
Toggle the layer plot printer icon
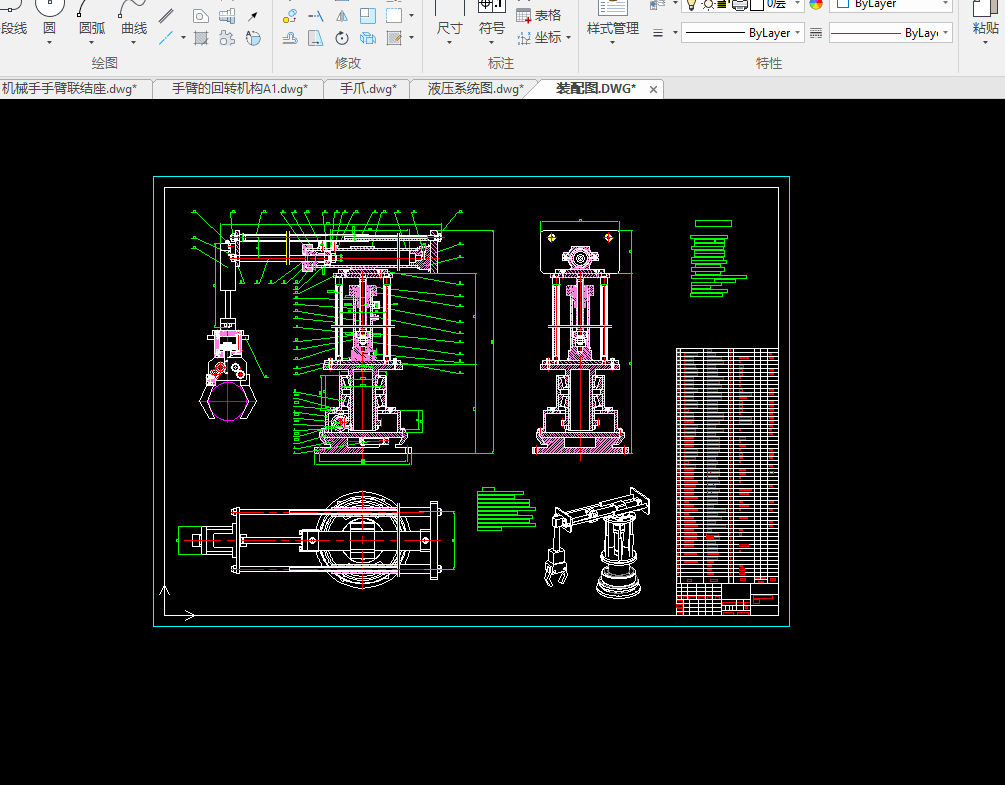coord(740,4)
